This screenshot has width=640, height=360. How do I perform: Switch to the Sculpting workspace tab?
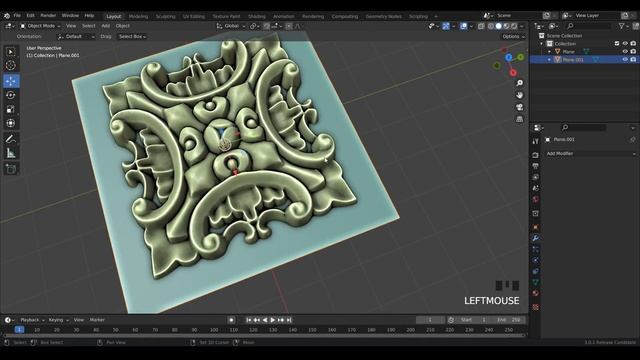click(166, 16)
